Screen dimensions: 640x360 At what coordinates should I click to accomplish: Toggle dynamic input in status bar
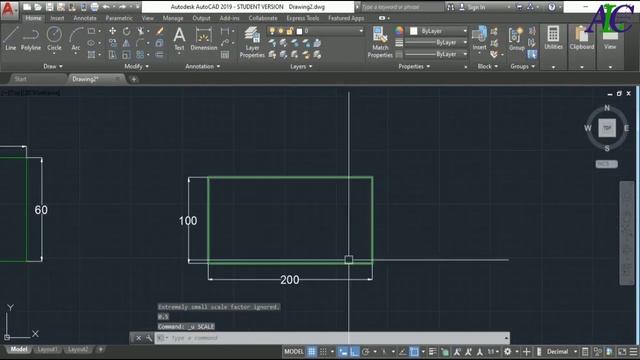[343, 351]
